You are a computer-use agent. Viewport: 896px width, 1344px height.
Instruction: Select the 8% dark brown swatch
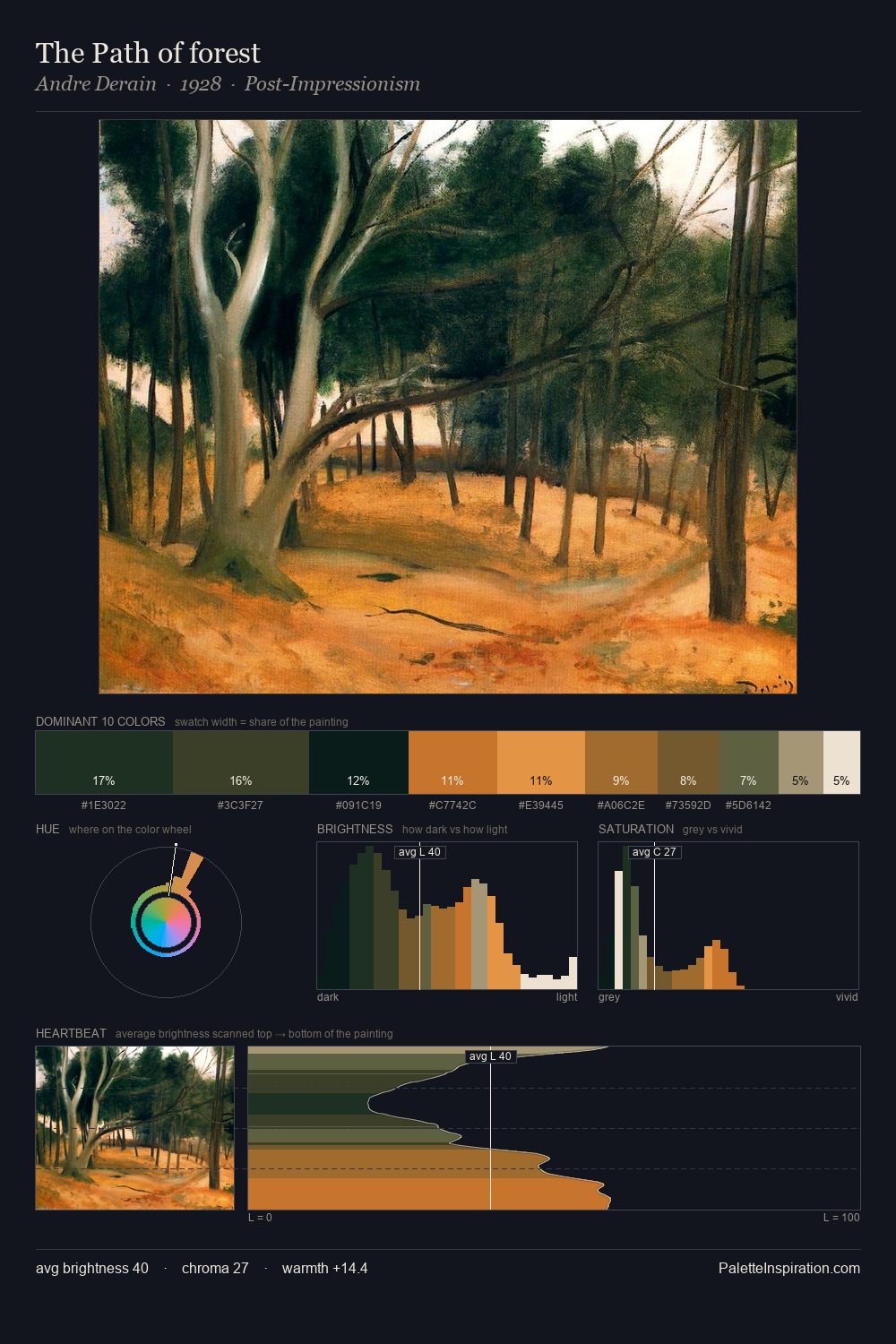click(x=688, y=762)
